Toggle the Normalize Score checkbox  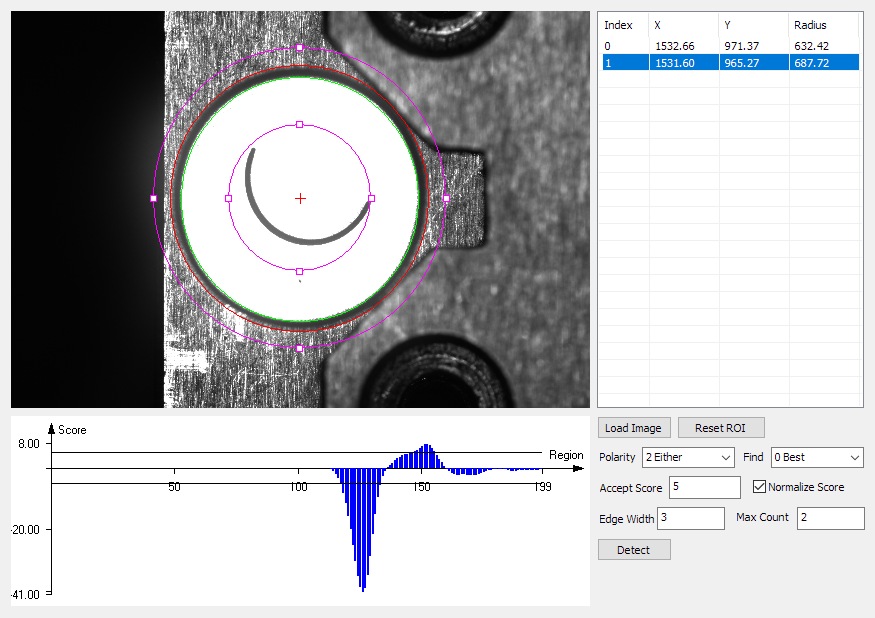pos(759,487)
